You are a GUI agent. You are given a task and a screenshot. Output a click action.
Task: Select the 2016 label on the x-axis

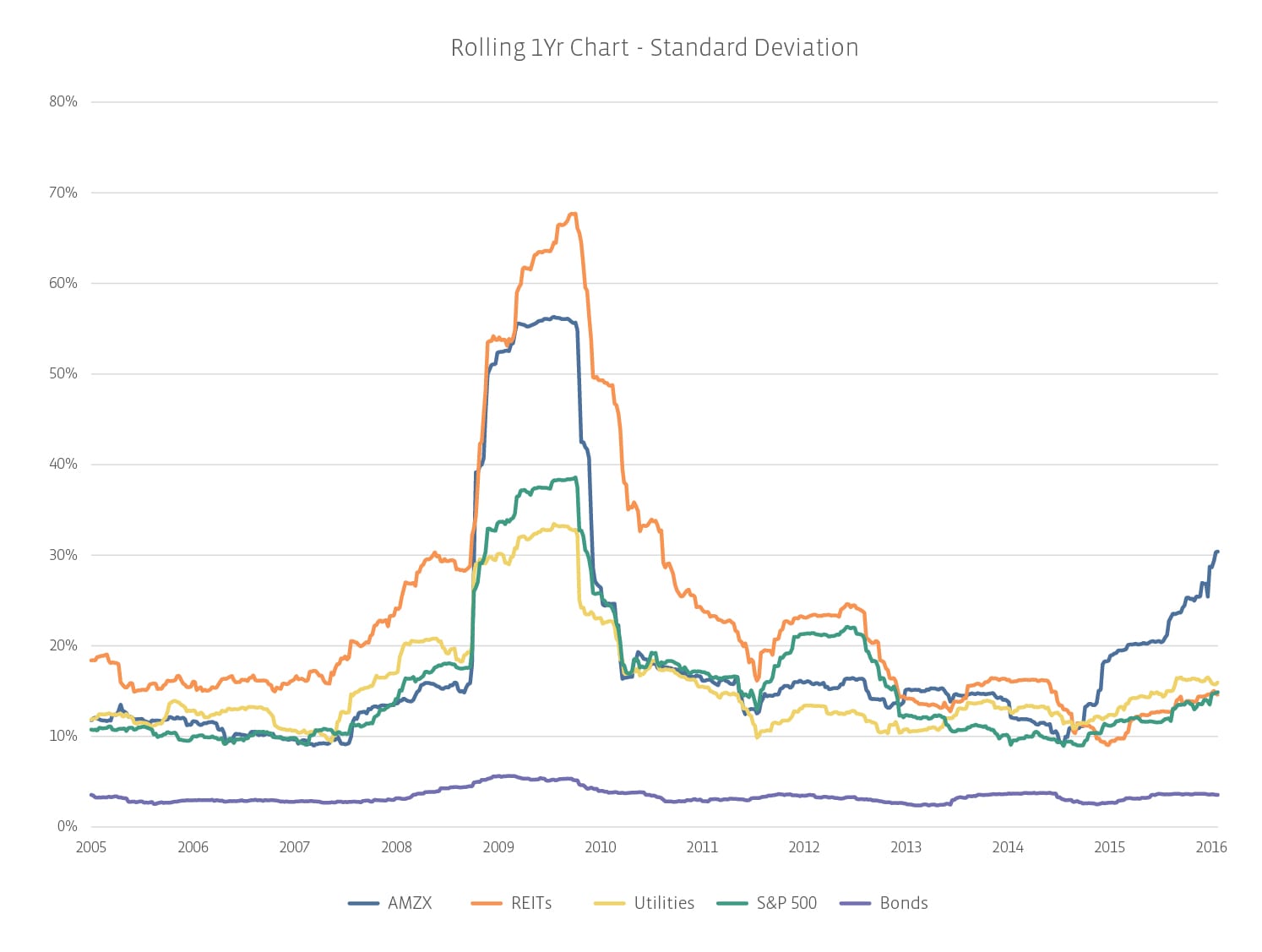tap(1210, 847)
